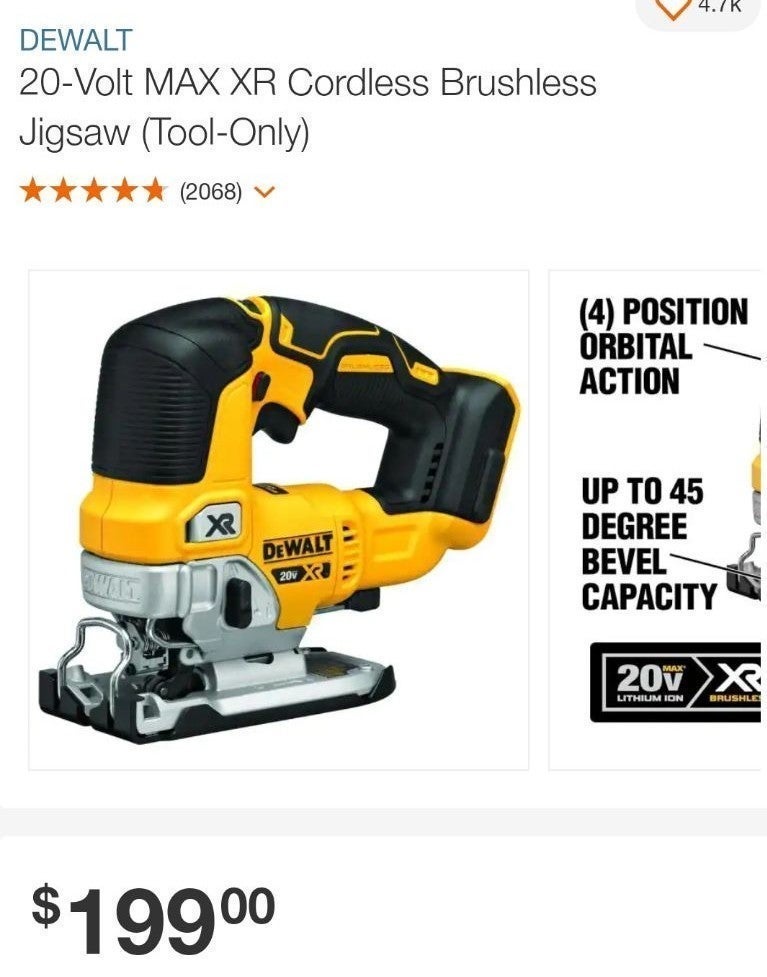This screenshot has height=977, width=767.
Task: Open the DEWALT brand link
Action: (76, 40)
